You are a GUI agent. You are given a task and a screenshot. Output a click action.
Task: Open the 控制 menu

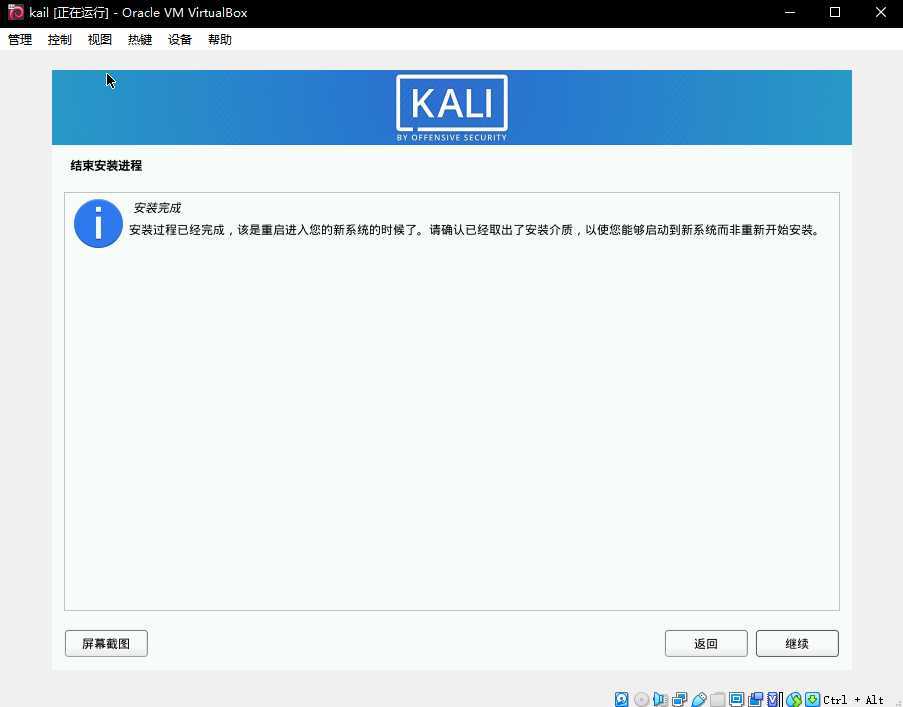click(x=60, y=39)
